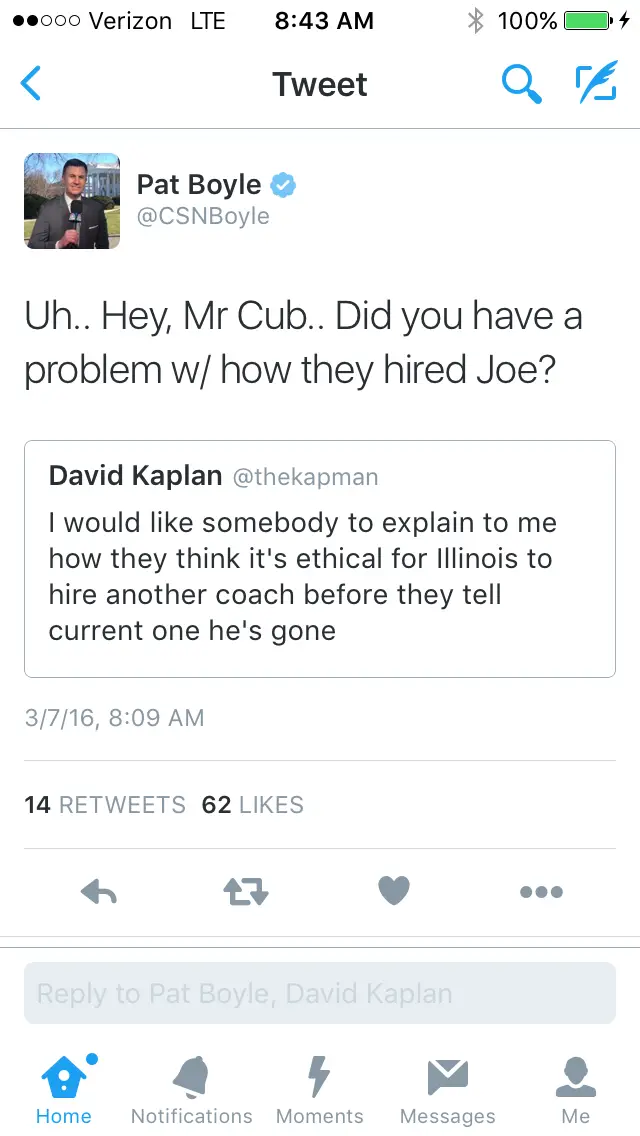This screenshot has width=640, height=1136.
Task: Like the tweet with heart icon
Action: [393, 891]
